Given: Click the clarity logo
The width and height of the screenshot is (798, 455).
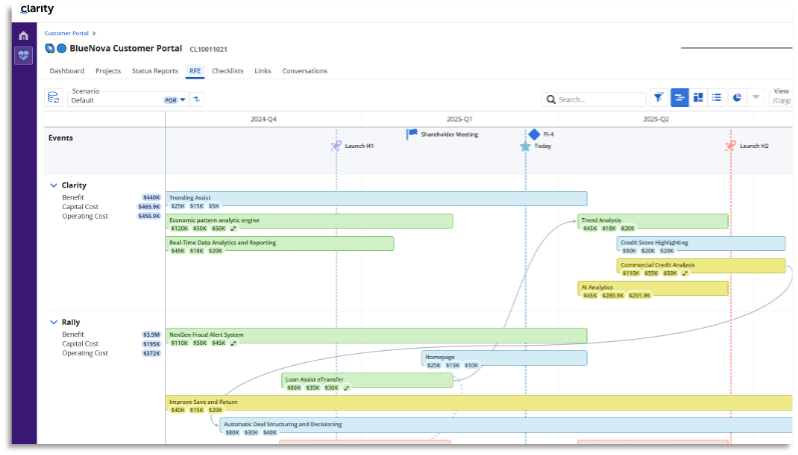Looking at the screenshot, I should tap(37, 9).
